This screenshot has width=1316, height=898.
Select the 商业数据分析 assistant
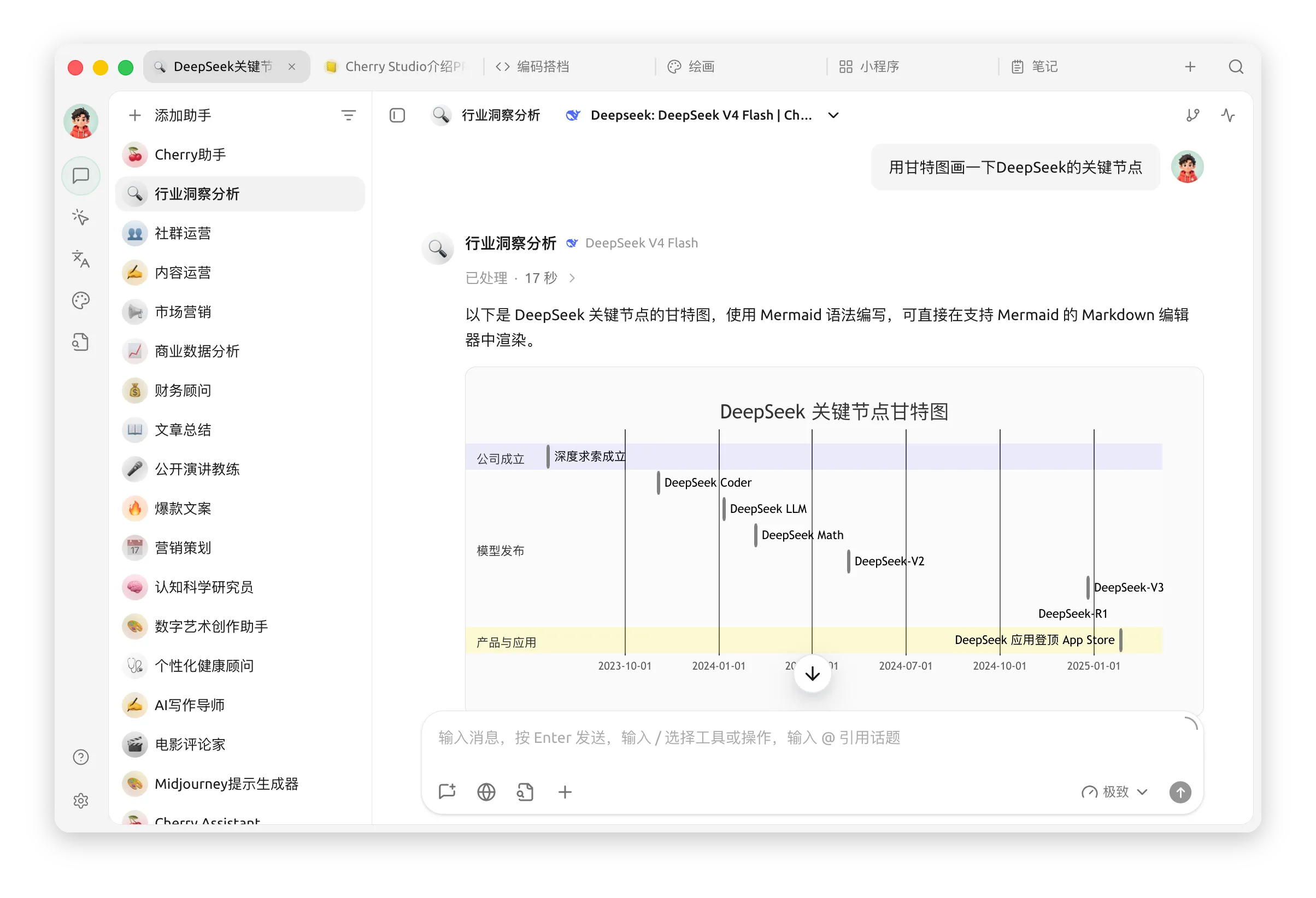[240, 351]
